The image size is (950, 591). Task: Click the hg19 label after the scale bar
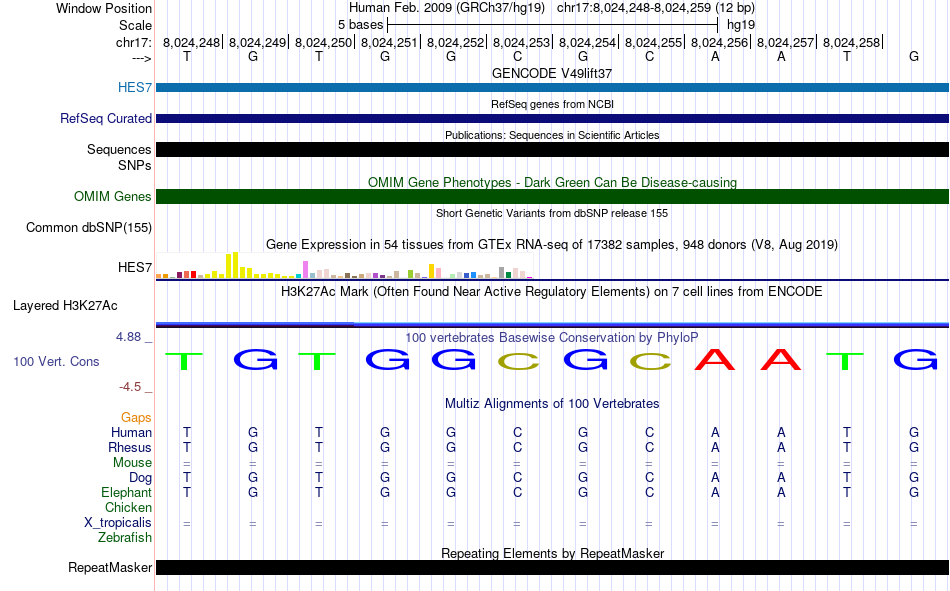coord(740,25)
